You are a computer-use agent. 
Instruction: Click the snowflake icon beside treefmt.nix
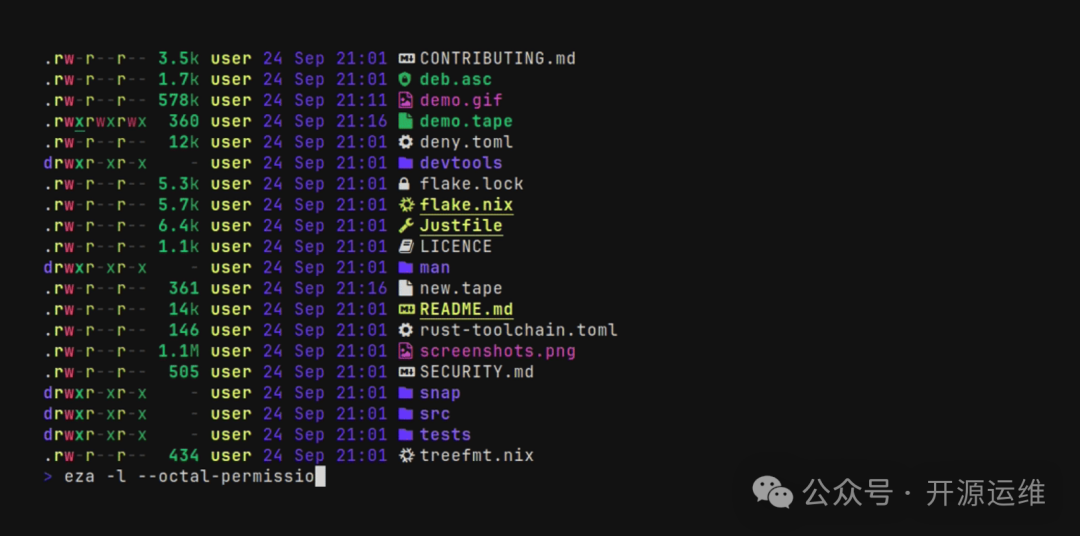point(406,456)
